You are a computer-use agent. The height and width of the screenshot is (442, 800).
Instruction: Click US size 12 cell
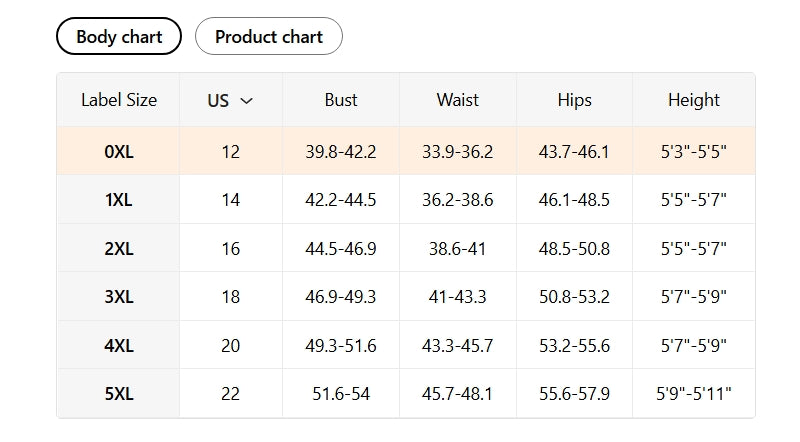231,152
